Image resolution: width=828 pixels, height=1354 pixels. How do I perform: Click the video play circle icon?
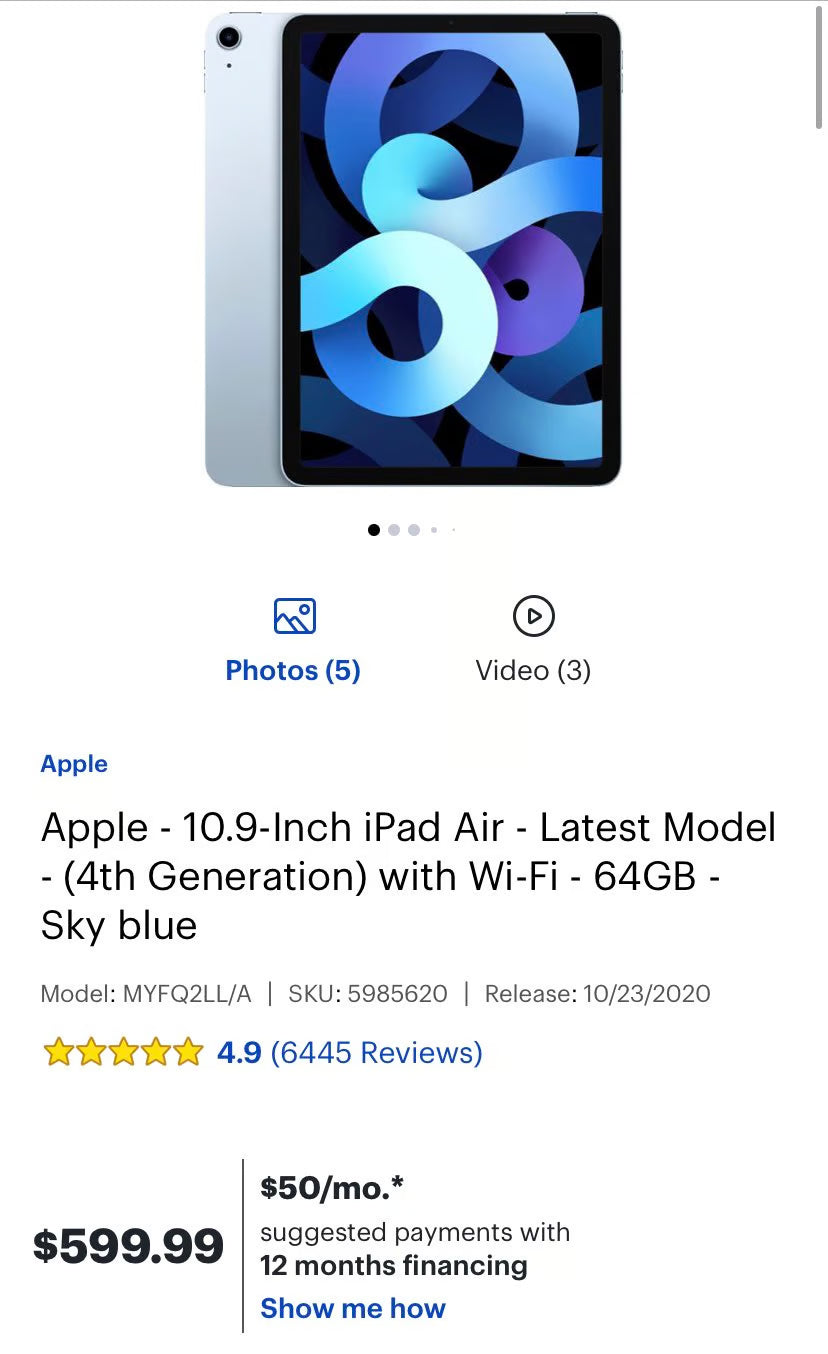pos(534,616)
